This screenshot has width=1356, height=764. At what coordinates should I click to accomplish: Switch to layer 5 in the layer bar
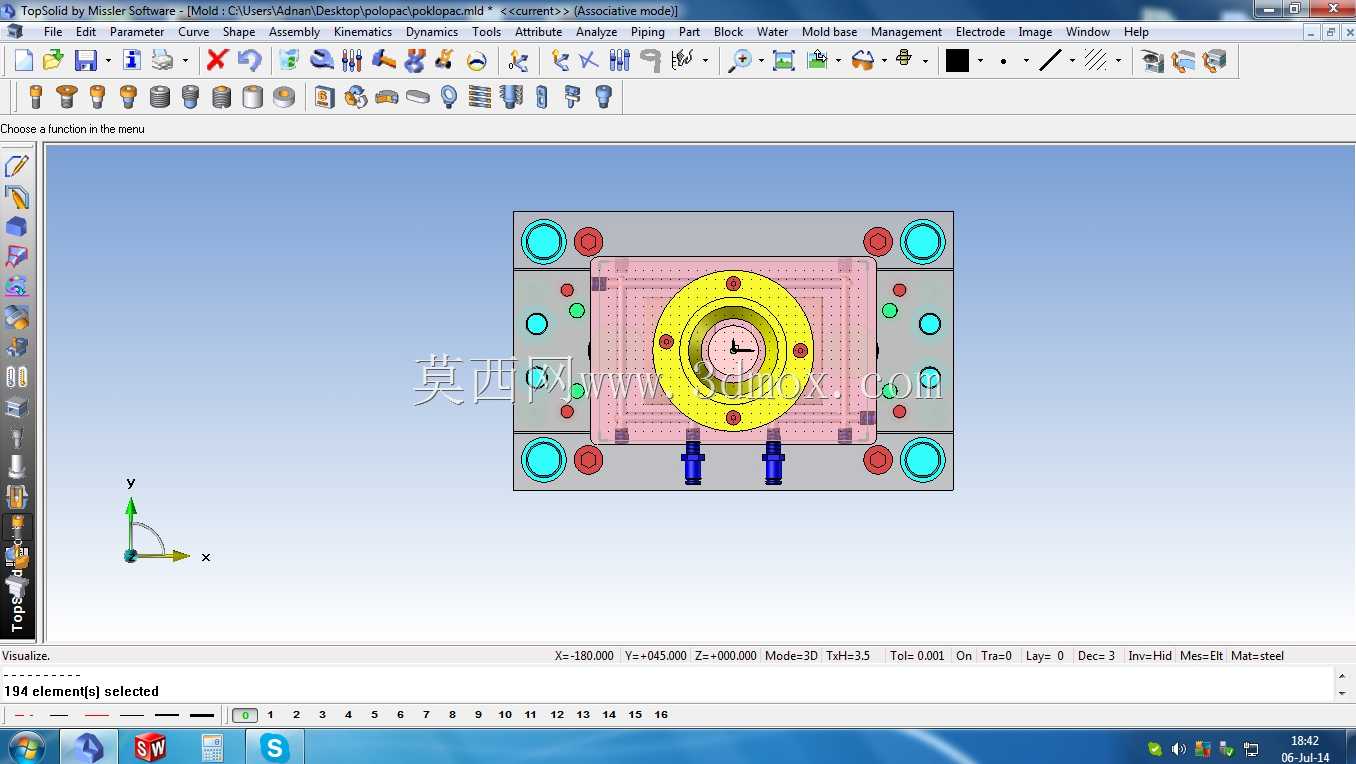(x=374, y=715)
